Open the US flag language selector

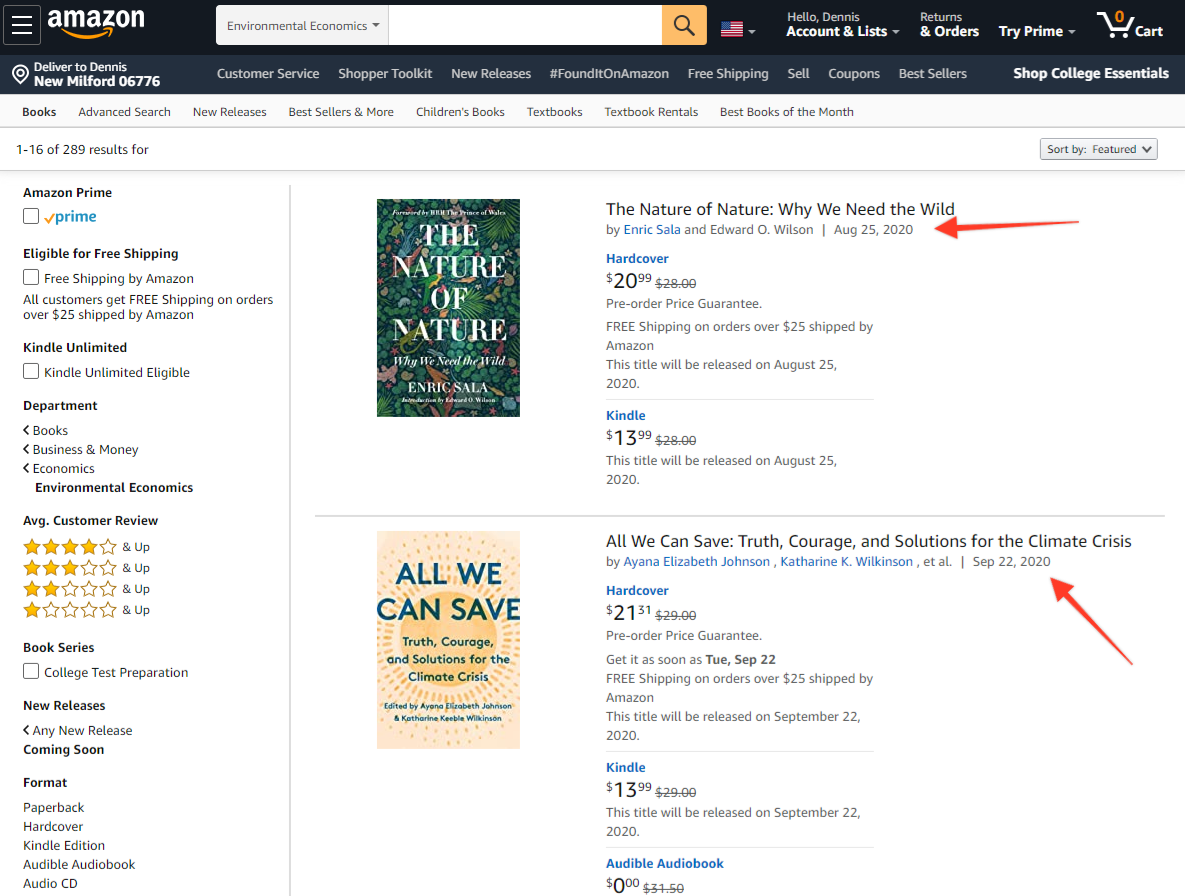coord(738,29)
